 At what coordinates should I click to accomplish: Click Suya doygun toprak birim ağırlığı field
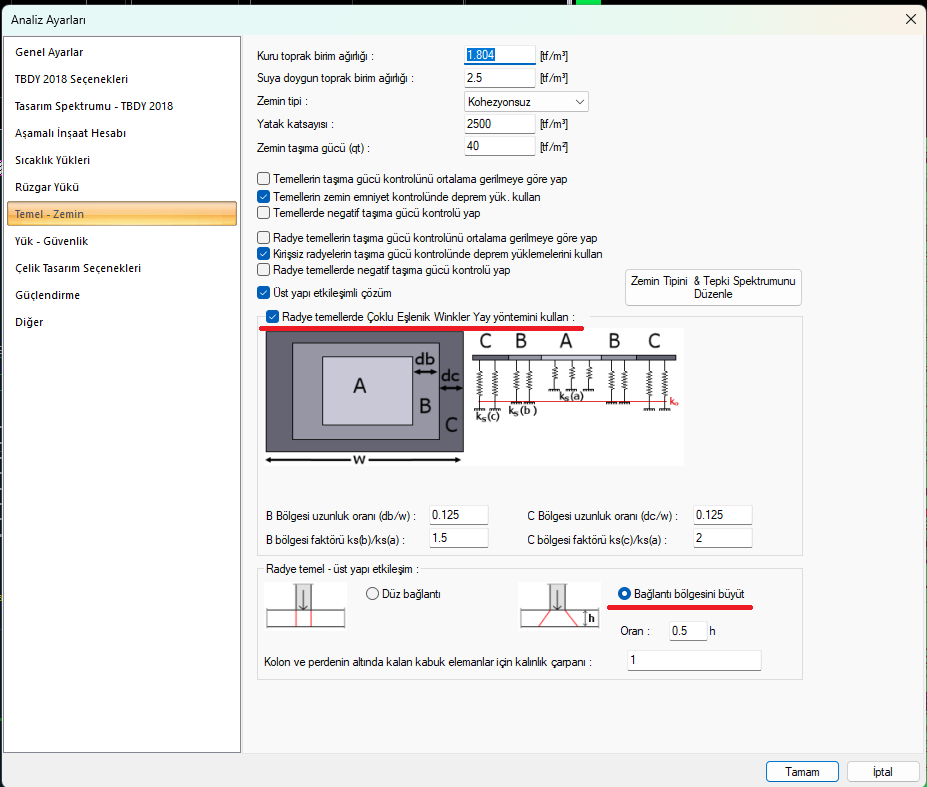(x=500, y=78)
